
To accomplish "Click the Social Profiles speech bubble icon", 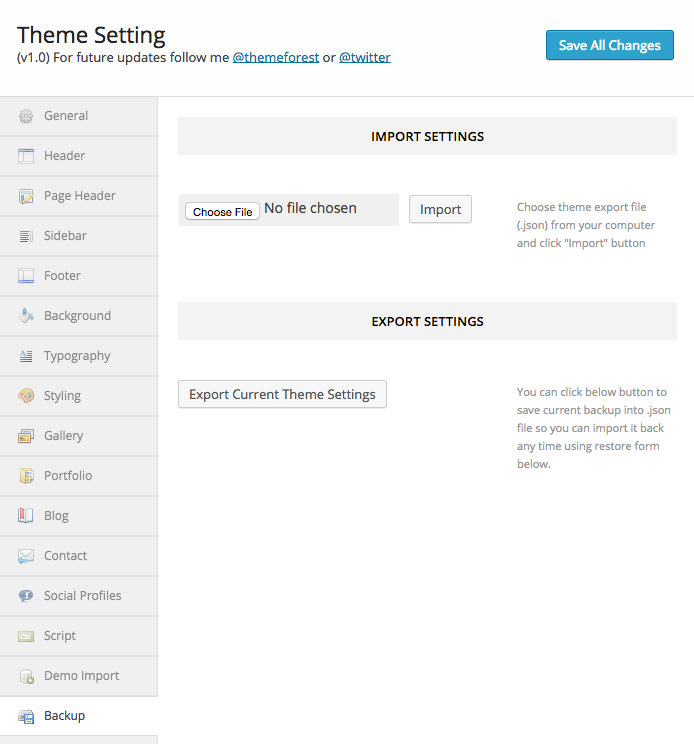I will [26, 596].
